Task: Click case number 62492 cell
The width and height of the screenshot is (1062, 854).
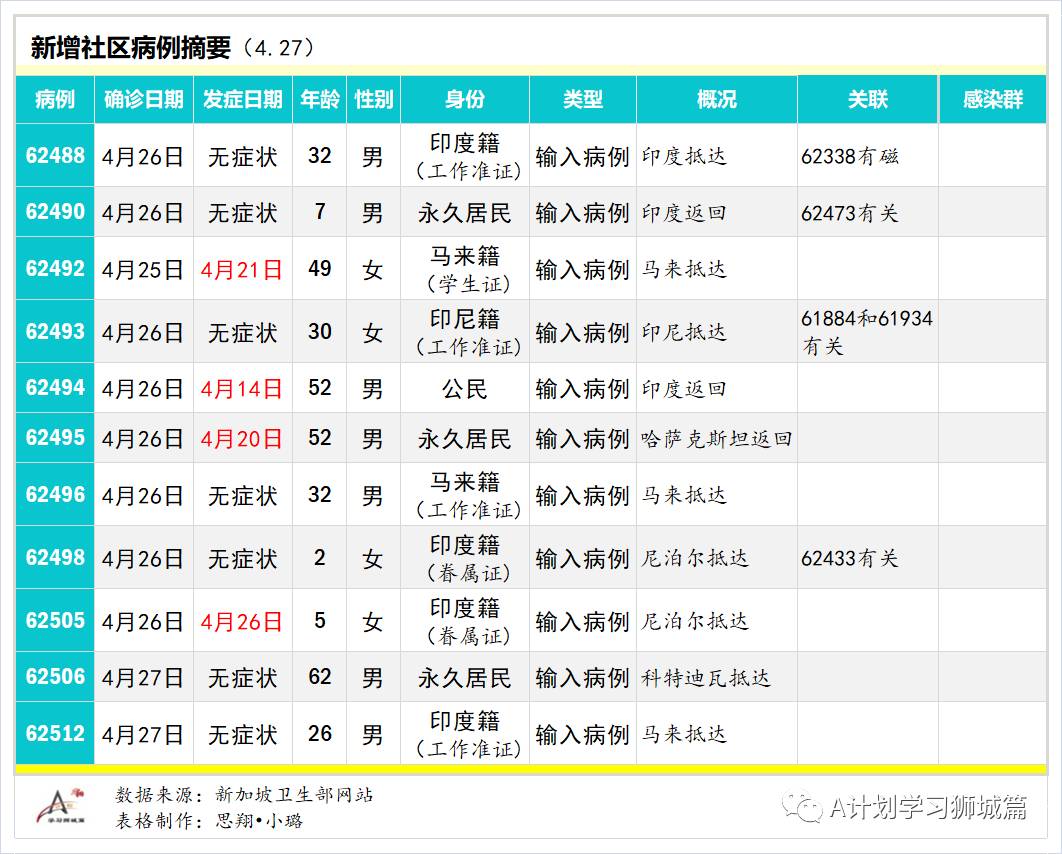Action: pyautogui.click(x=55, y=269)
